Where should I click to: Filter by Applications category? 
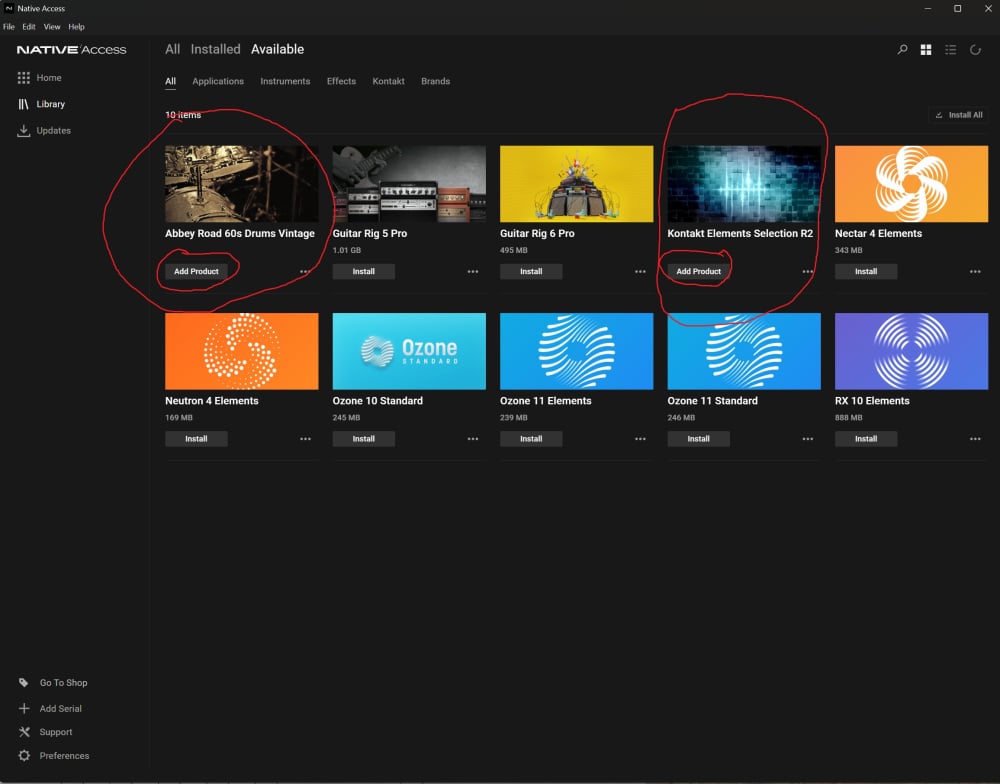click(218, 81)
